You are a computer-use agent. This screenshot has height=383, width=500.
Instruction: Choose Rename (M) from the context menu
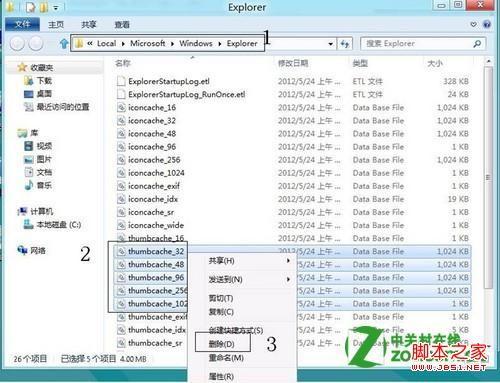(x=226, y=358)
